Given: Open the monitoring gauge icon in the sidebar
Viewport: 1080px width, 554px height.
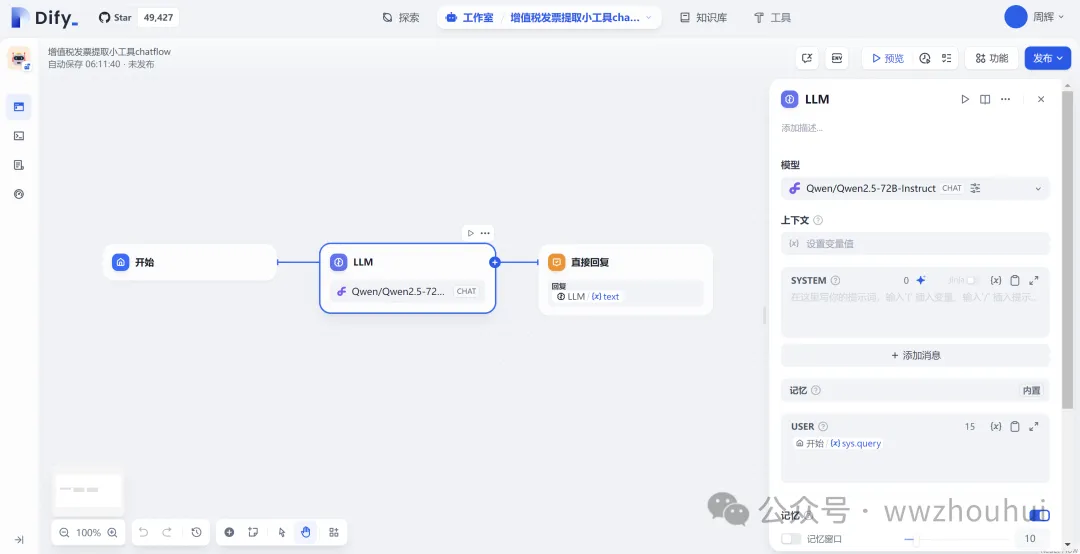Looking at the screenshot, I should click(x=19, y=194).
